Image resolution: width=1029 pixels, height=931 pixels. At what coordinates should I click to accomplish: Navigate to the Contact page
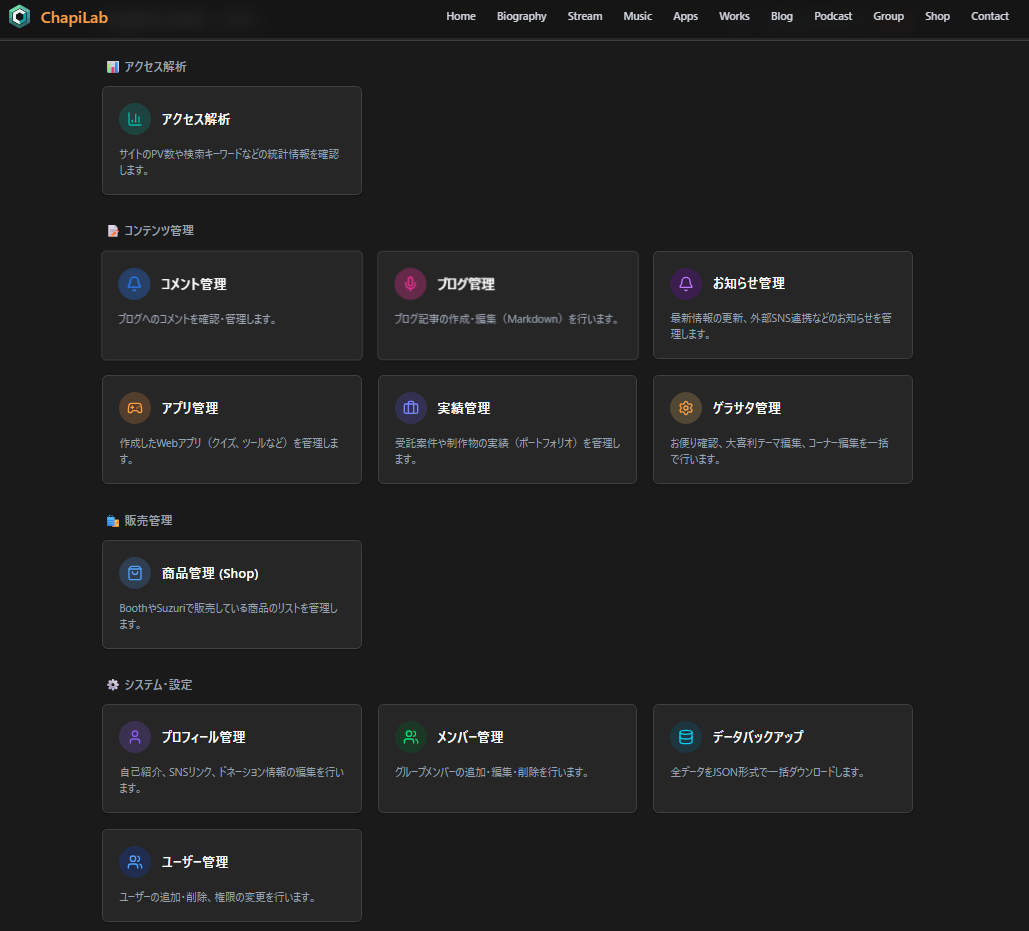coord(990,16)
